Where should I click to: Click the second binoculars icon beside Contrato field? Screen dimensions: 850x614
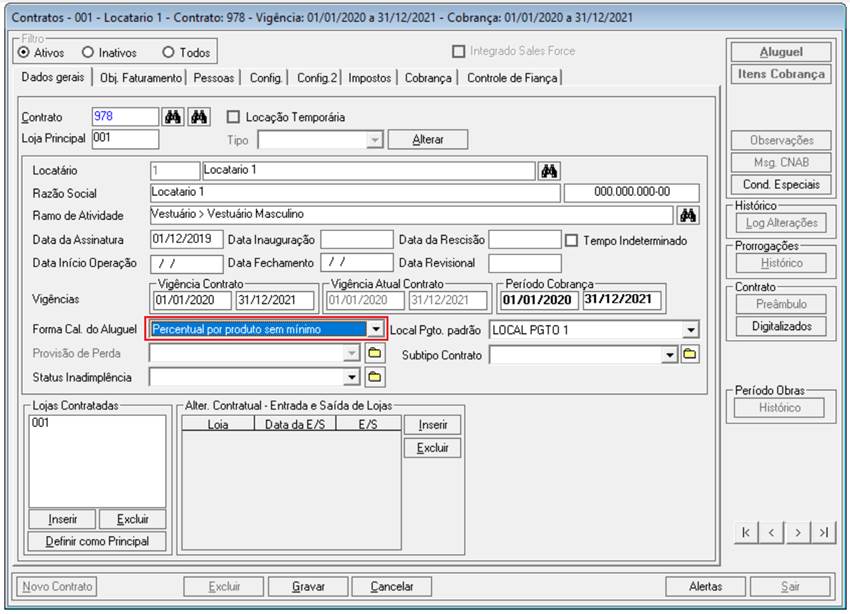pos(199,117)
